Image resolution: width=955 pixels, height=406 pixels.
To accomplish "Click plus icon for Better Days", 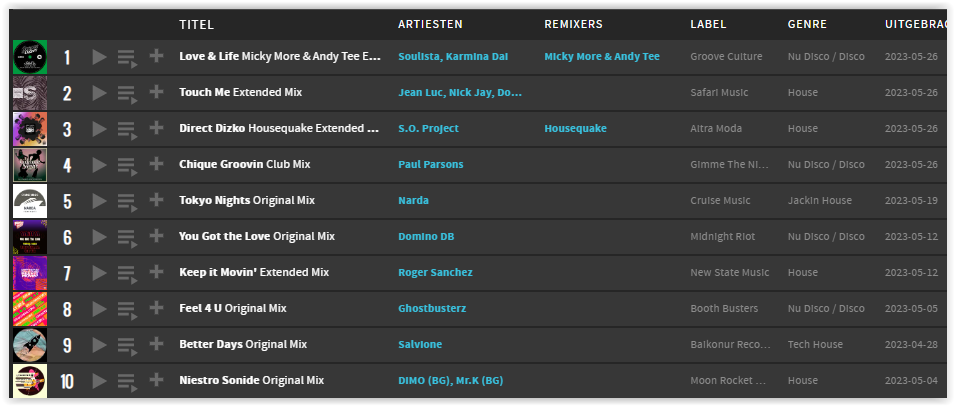I will pos(157,343).
